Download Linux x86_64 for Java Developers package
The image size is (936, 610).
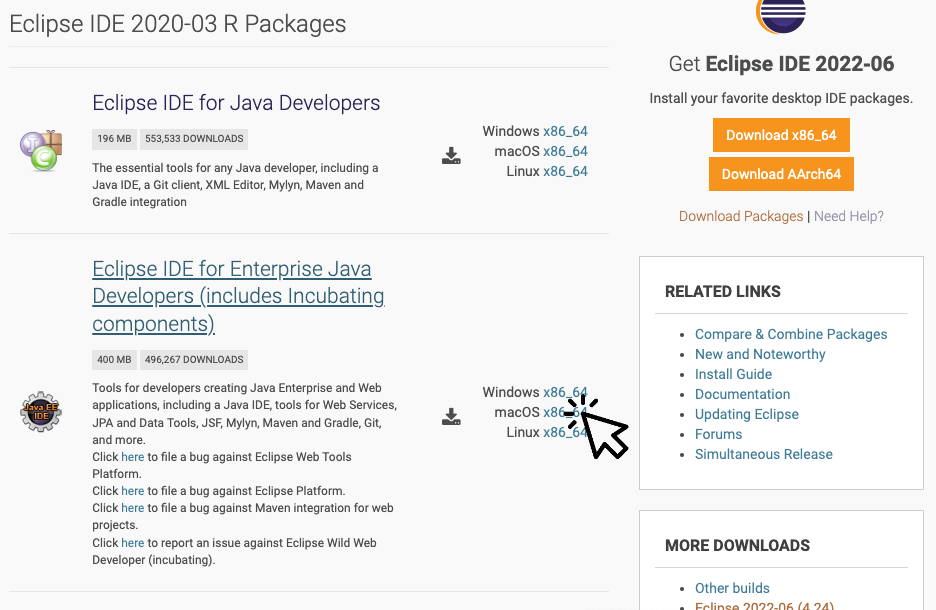click(x=565, y=171)
